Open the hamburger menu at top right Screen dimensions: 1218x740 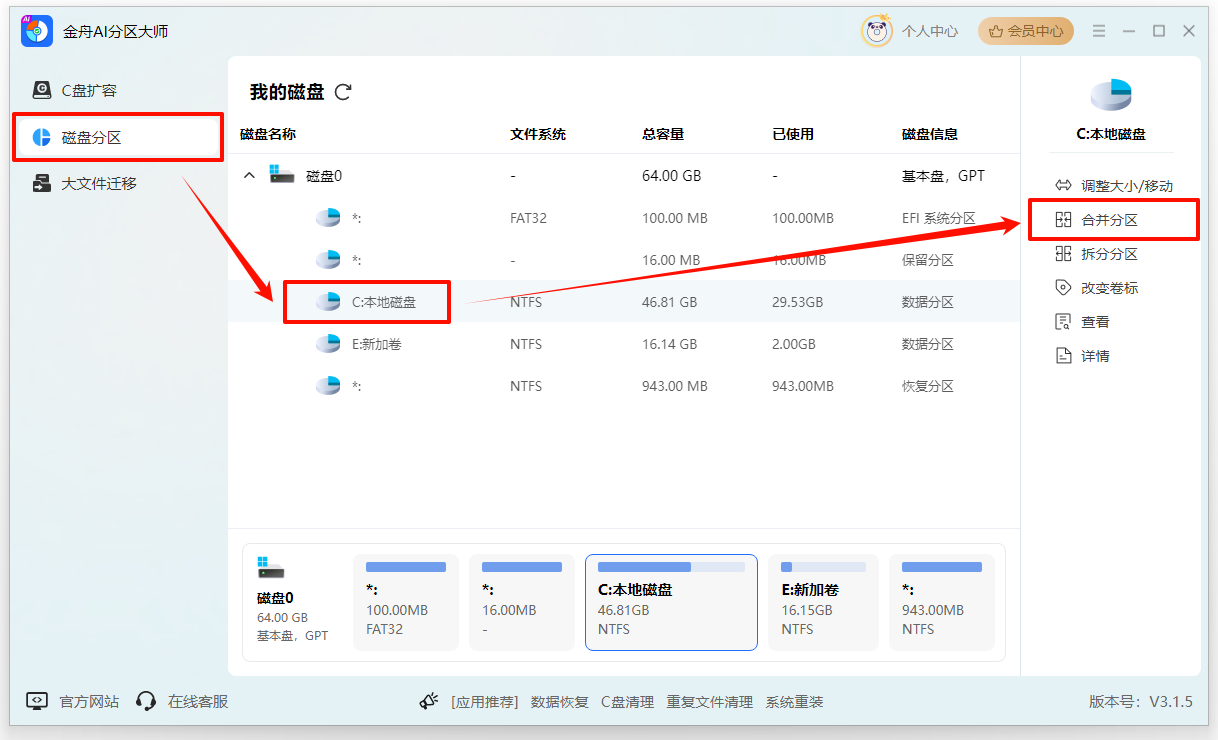[1098, 31]
